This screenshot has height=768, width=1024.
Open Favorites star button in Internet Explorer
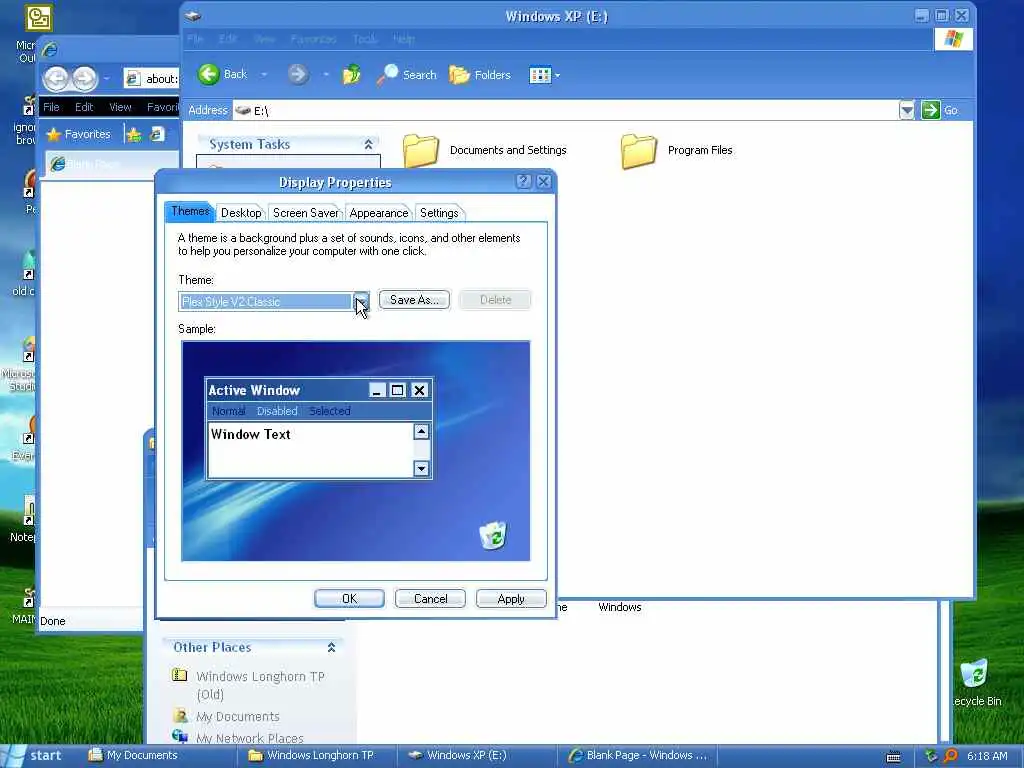coord(78,135)
